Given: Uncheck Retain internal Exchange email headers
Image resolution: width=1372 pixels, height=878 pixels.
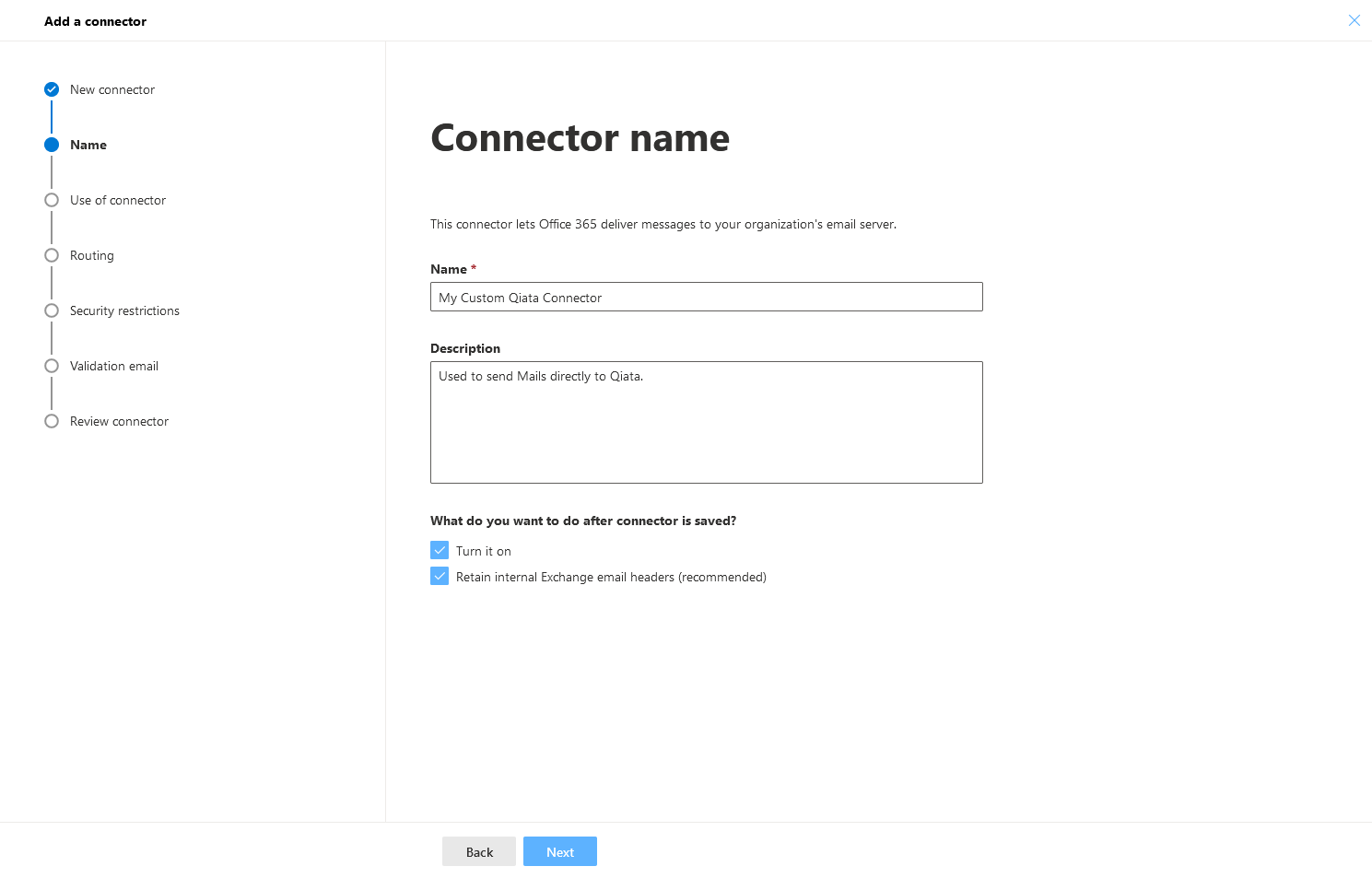Looking at the screenshot, I should [x=440, y=576].
